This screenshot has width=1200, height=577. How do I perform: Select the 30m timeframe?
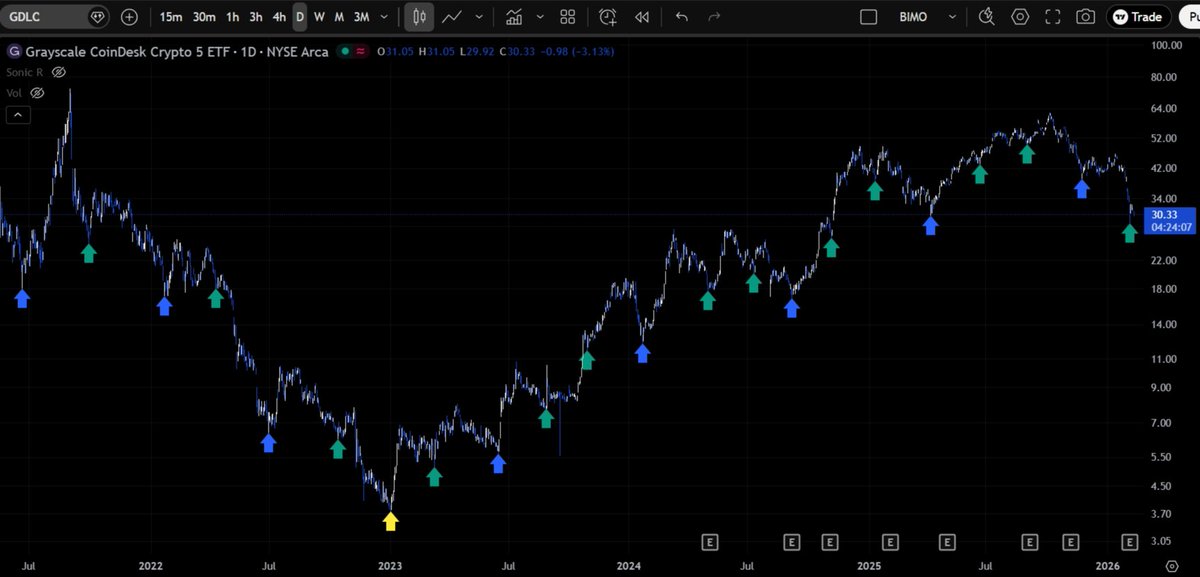click(x=204, y=17)
